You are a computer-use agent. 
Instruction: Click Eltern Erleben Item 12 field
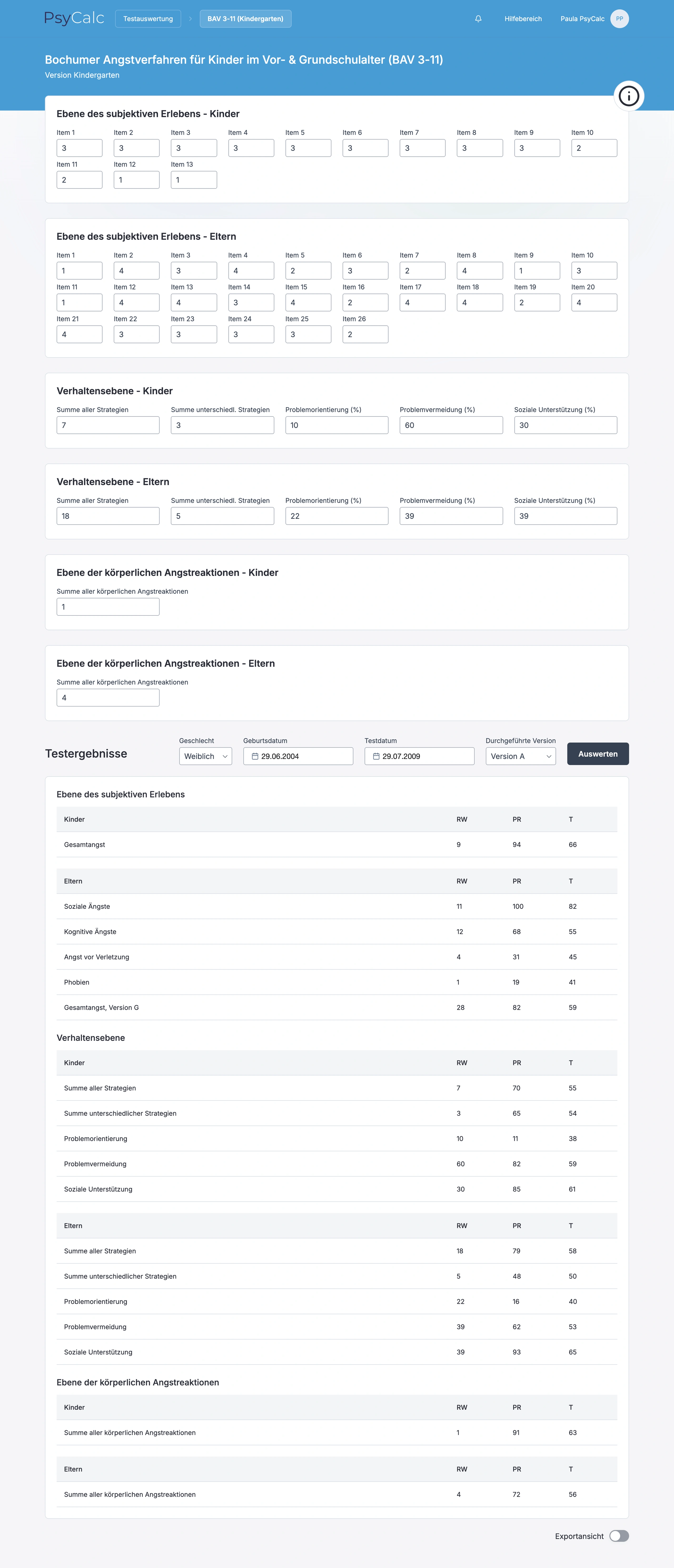(x=137, y=303)
